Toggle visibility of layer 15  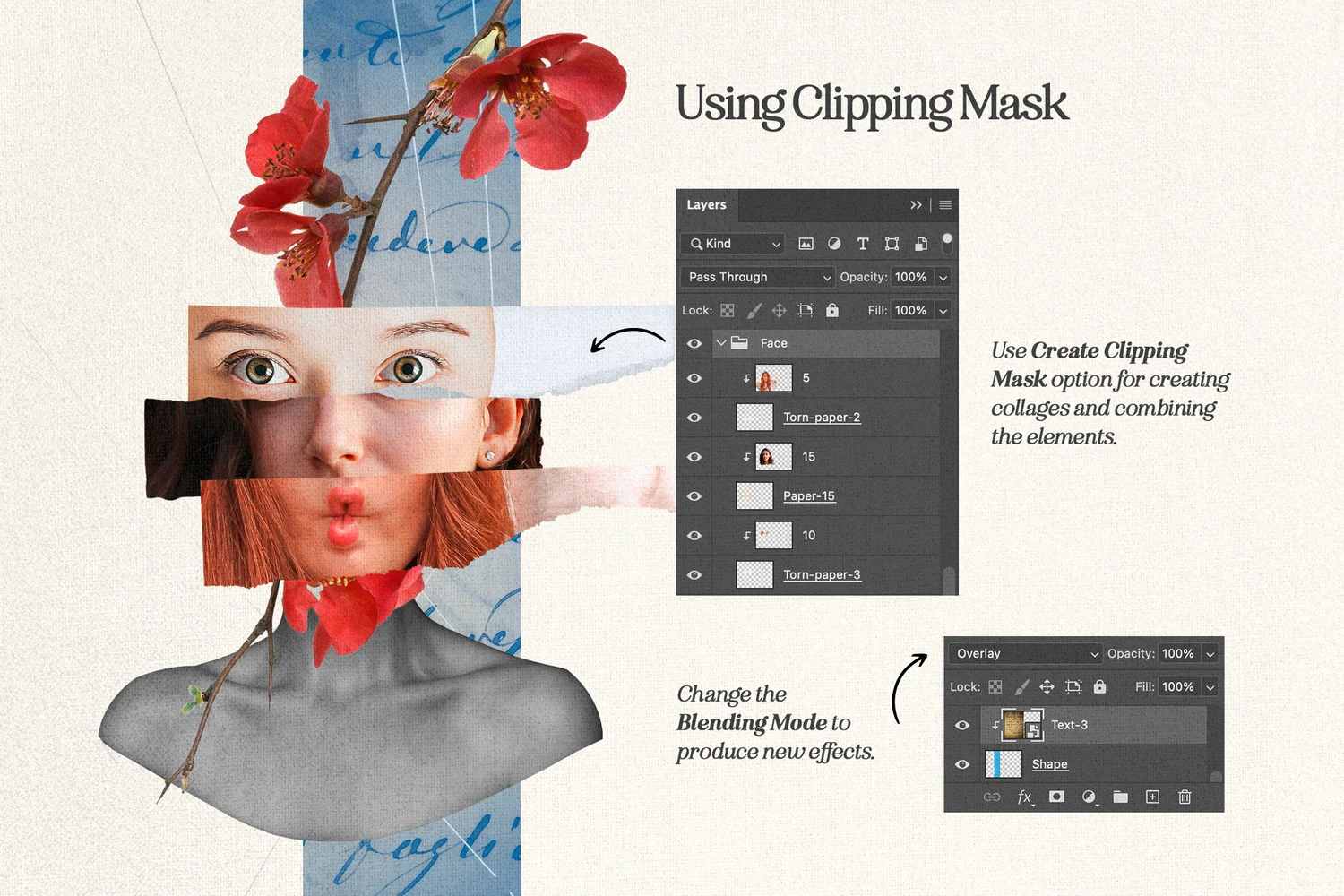pyautogui.click(x=694, y=457)
